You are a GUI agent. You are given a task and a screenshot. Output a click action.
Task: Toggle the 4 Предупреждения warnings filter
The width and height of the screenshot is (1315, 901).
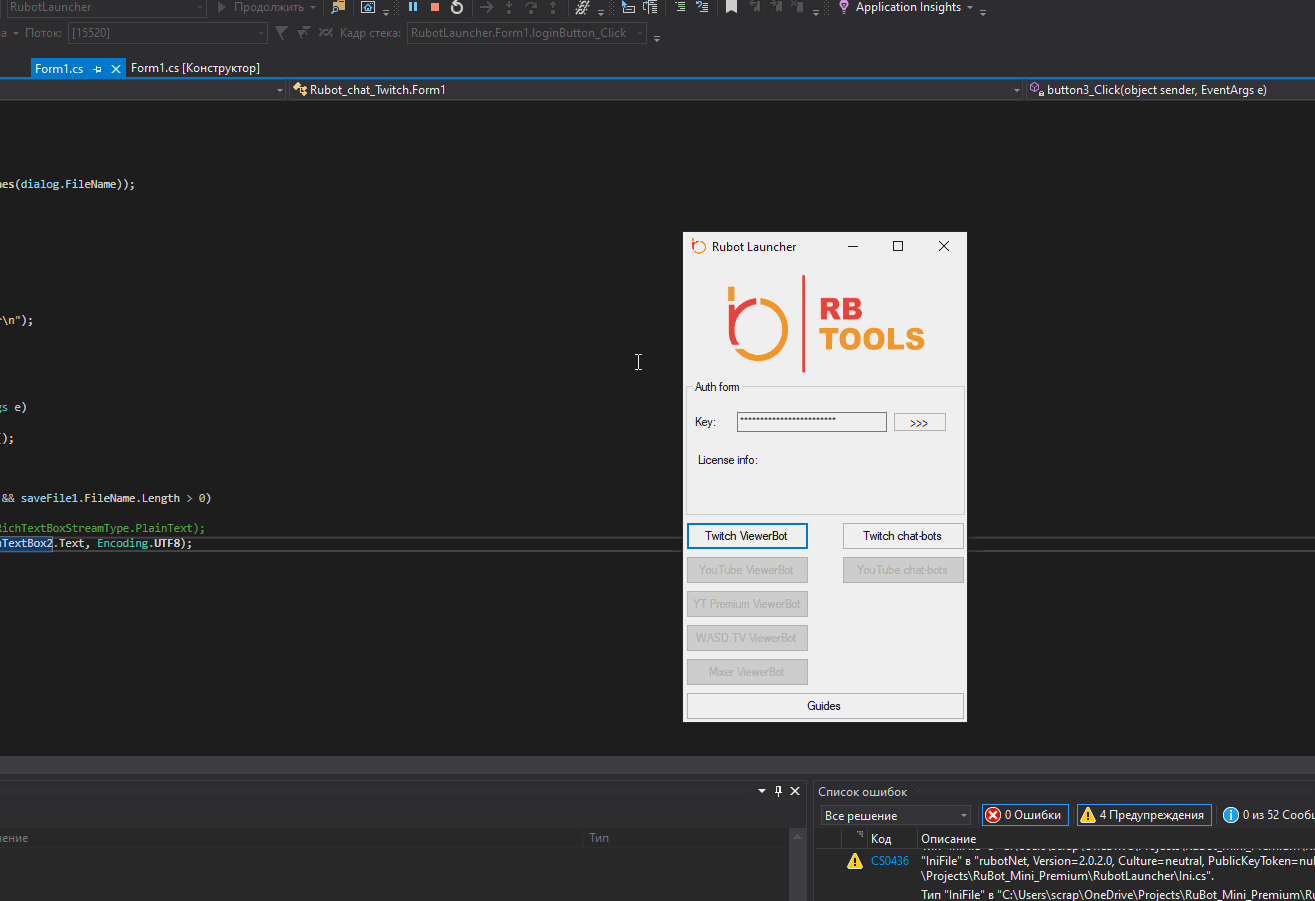[1144, 815]
